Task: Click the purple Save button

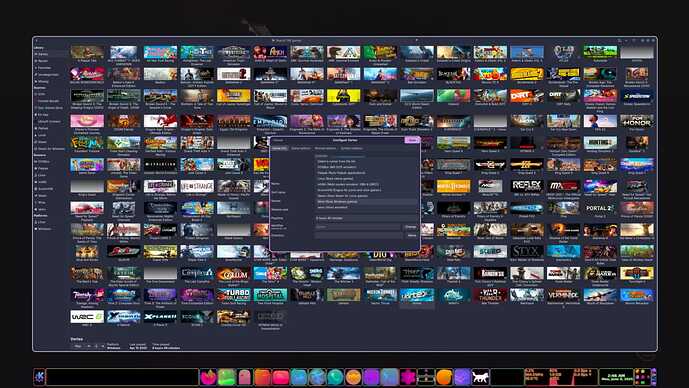Action: tap(412, 140)
